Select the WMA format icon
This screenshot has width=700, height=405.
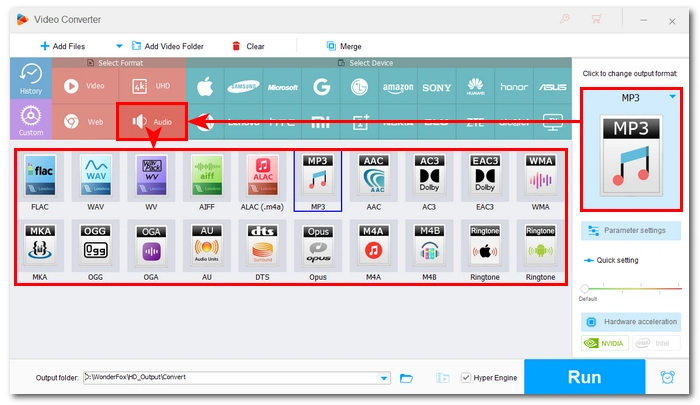[x=540, y=176]
